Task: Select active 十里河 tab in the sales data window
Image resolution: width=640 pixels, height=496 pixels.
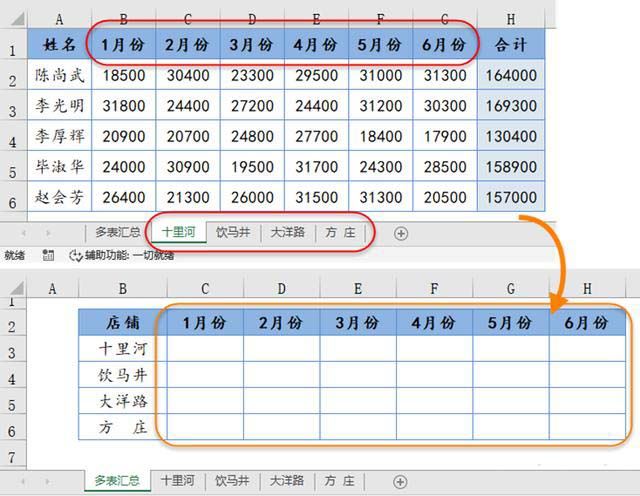Action: tap(179, 232)
